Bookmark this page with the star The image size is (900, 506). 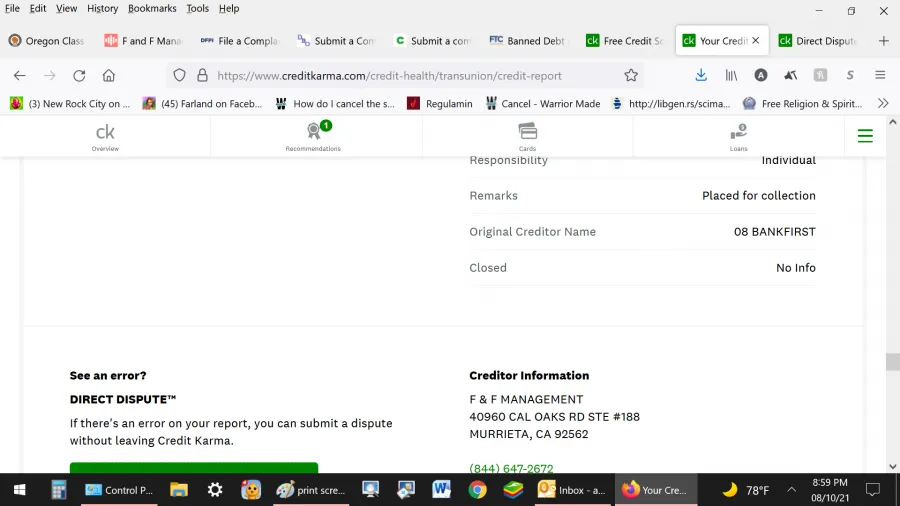pyautogui.click(x=631, y=75)
